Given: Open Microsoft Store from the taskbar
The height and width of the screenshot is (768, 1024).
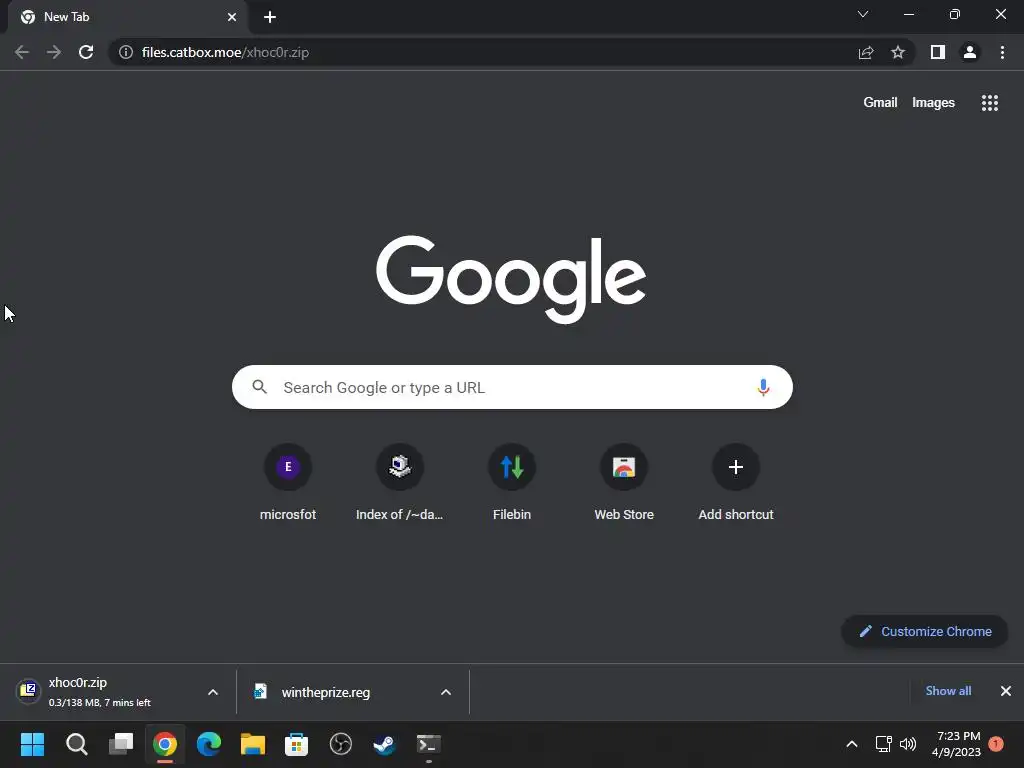Looking at the screenshot, I should point(296,744).
